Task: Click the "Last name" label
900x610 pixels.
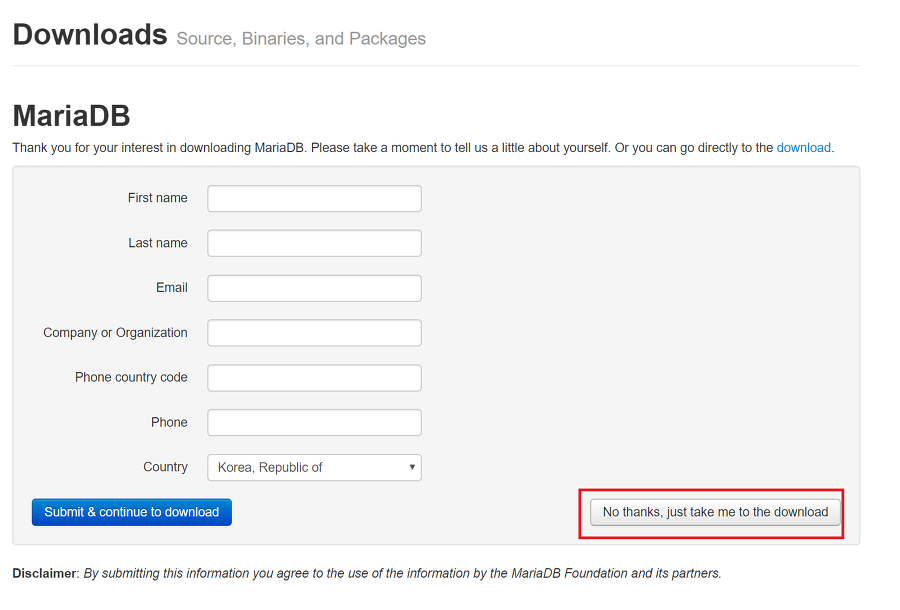Action: (158, 243)
